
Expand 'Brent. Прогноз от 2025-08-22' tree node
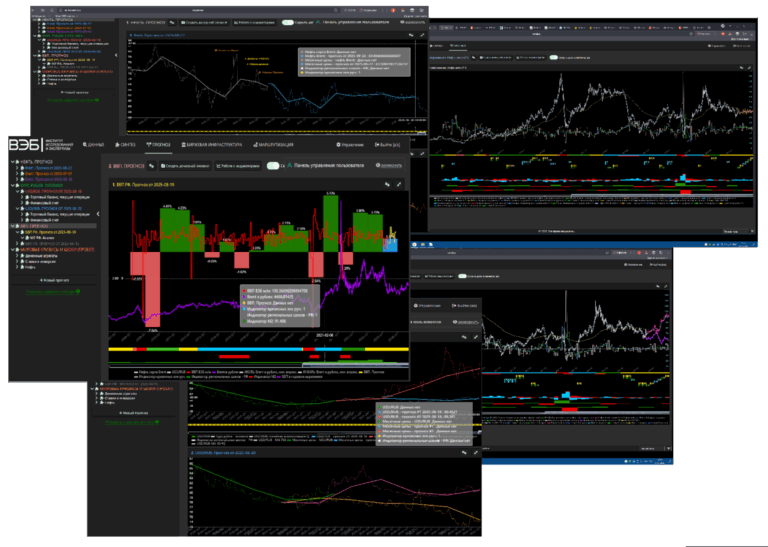(17, 167)
